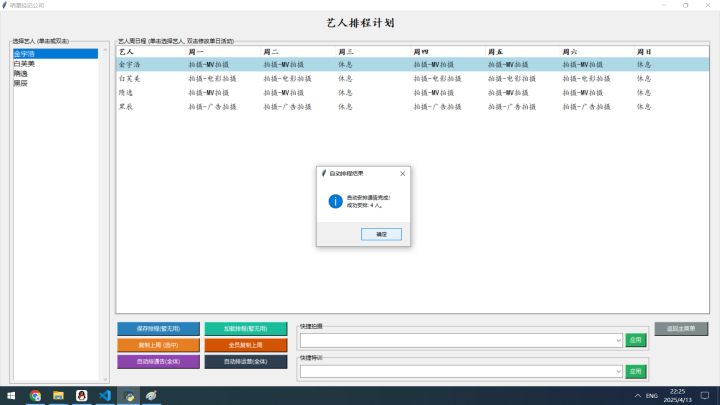Select the last row in schedule table
The height and width of the screenshot is (405, 720).
tap(412, 107)
